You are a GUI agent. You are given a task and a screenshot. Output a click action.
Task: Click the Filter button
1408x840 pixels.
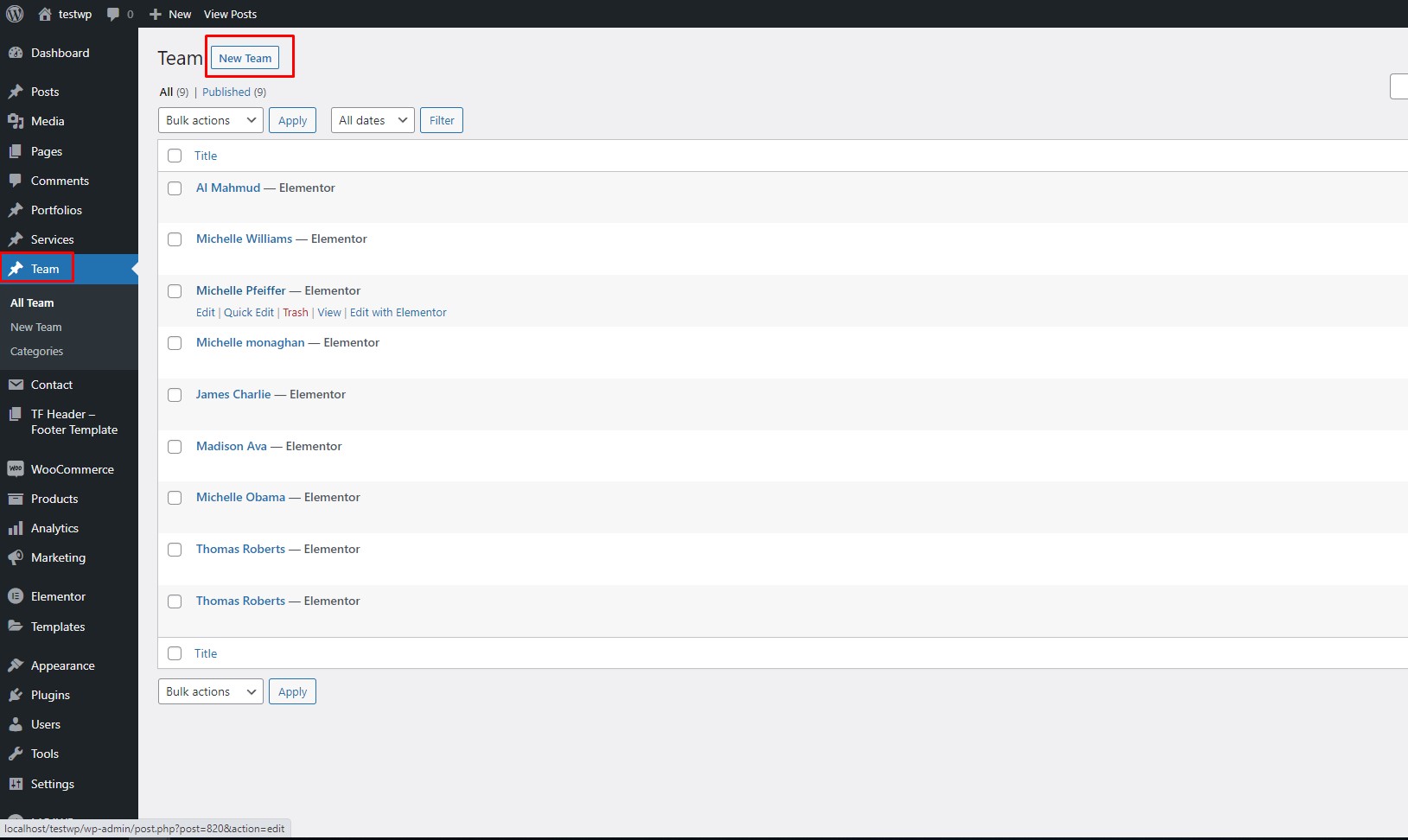tap(442, 120)
